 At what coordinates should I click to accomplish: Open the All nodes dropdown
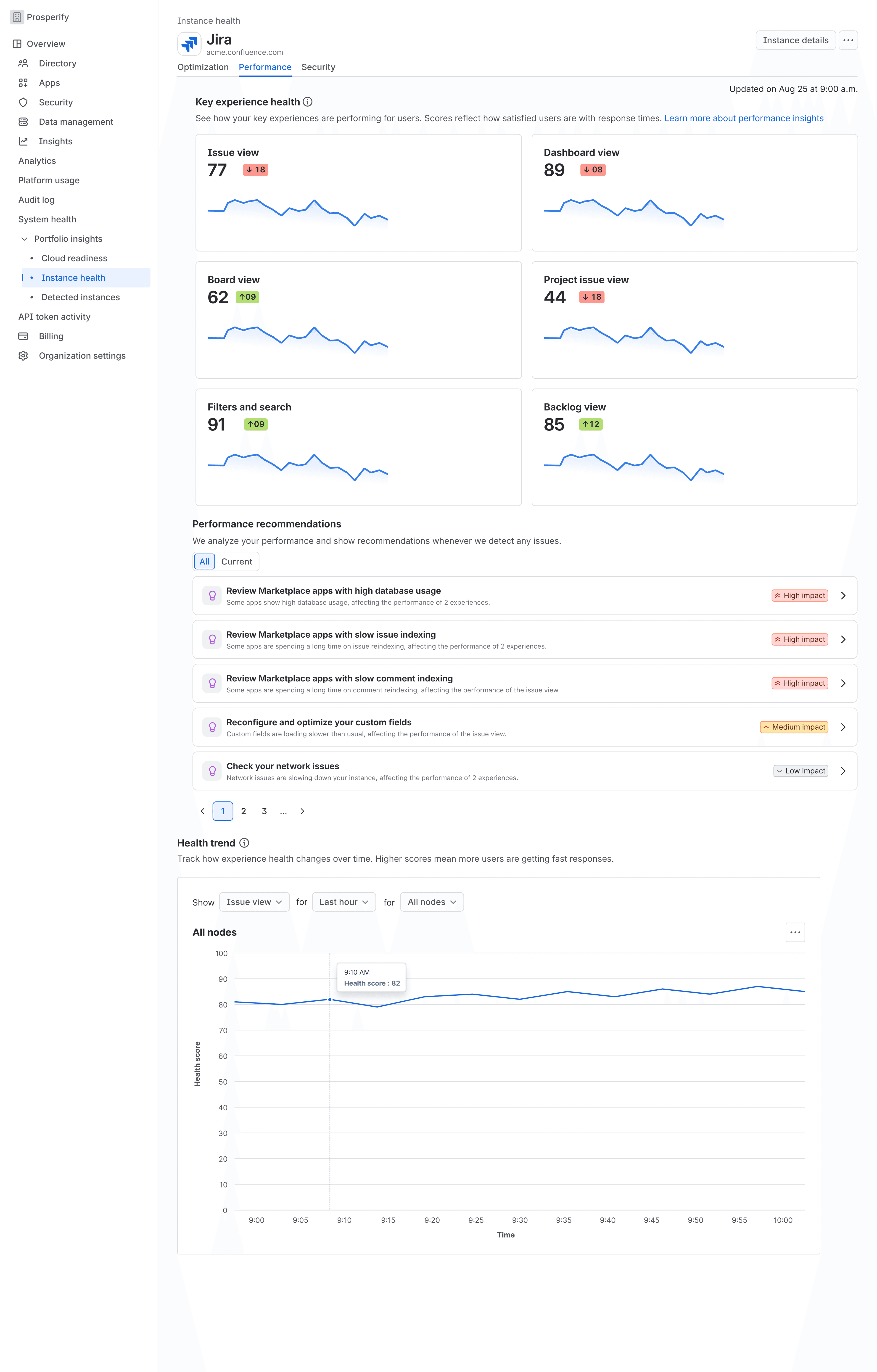pos(432,902)
